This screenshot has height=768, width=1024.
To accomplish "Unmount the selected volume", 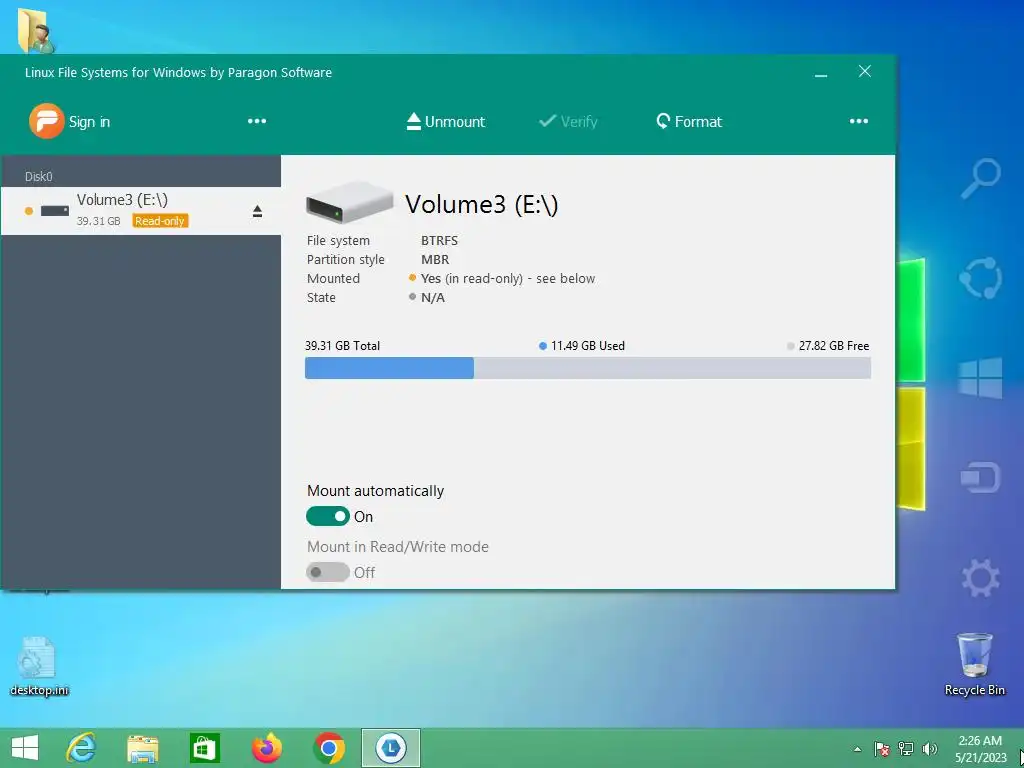I will coord(445,121).
